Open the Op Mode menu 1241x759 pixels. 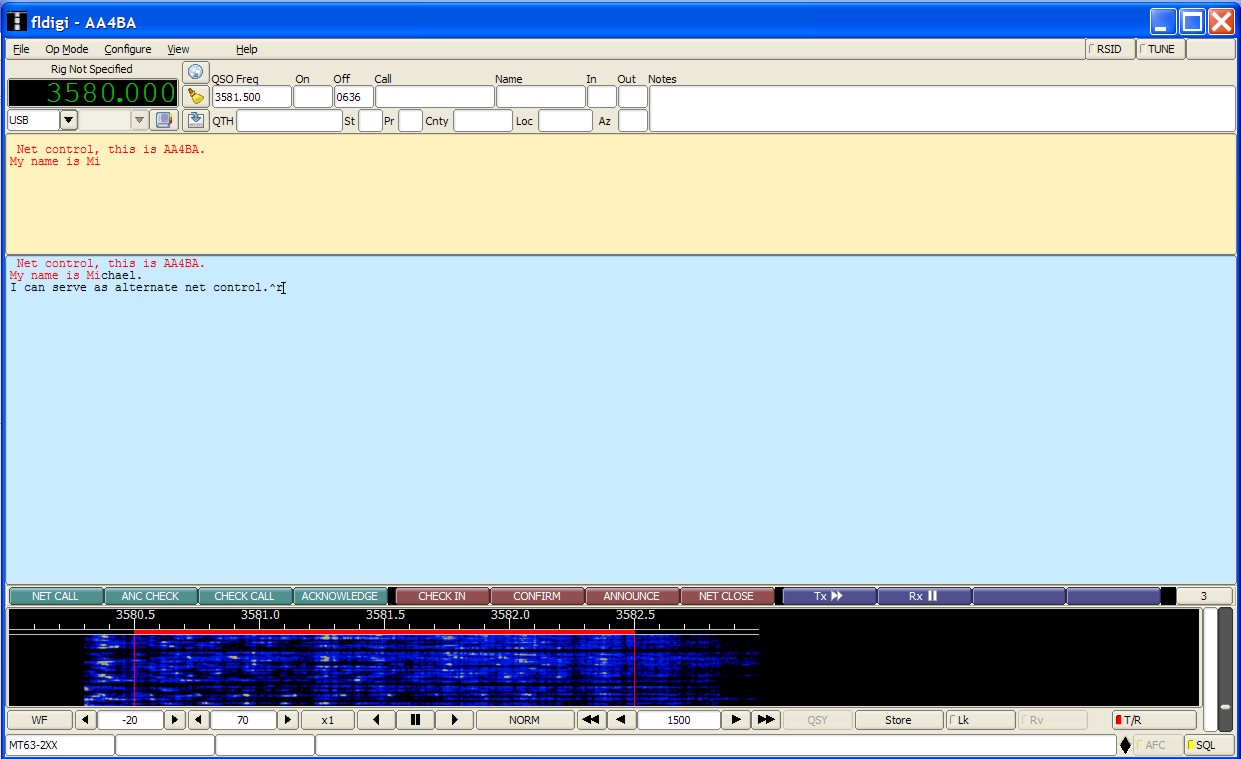click(x=66, y=49)
